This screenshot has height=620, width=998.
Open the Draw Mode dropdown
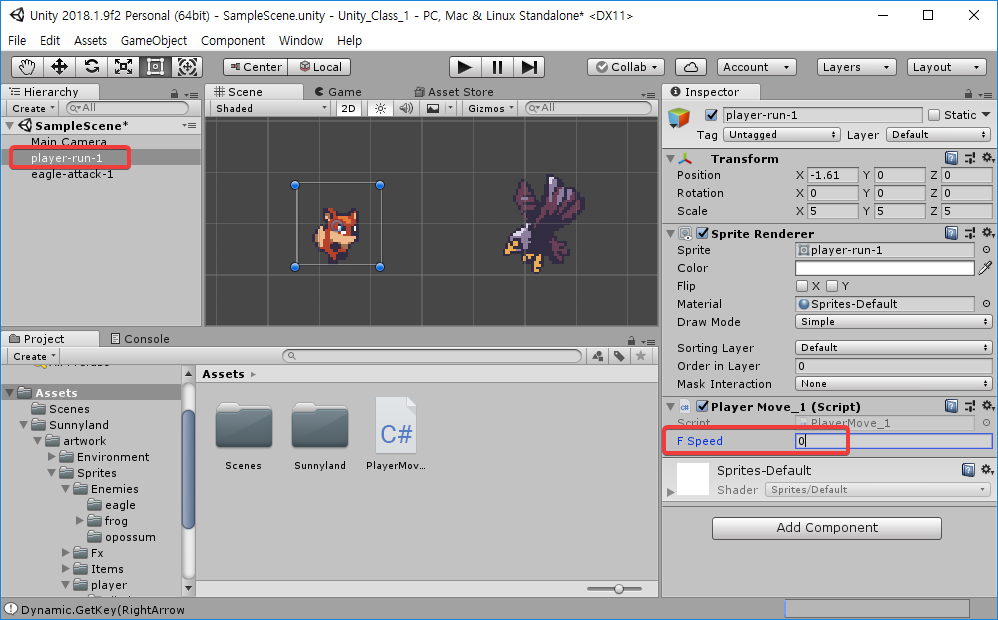coord(894,321)
